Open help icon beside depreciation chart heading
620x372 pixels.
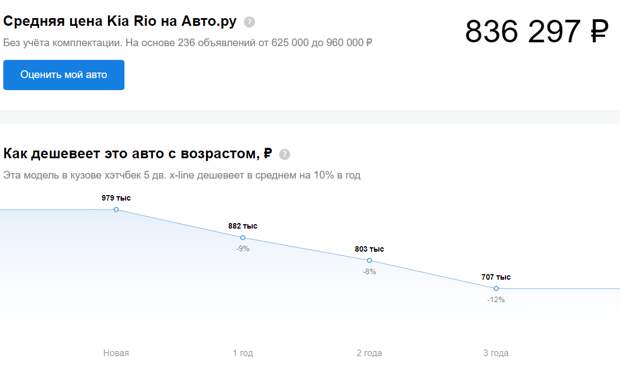285,154
